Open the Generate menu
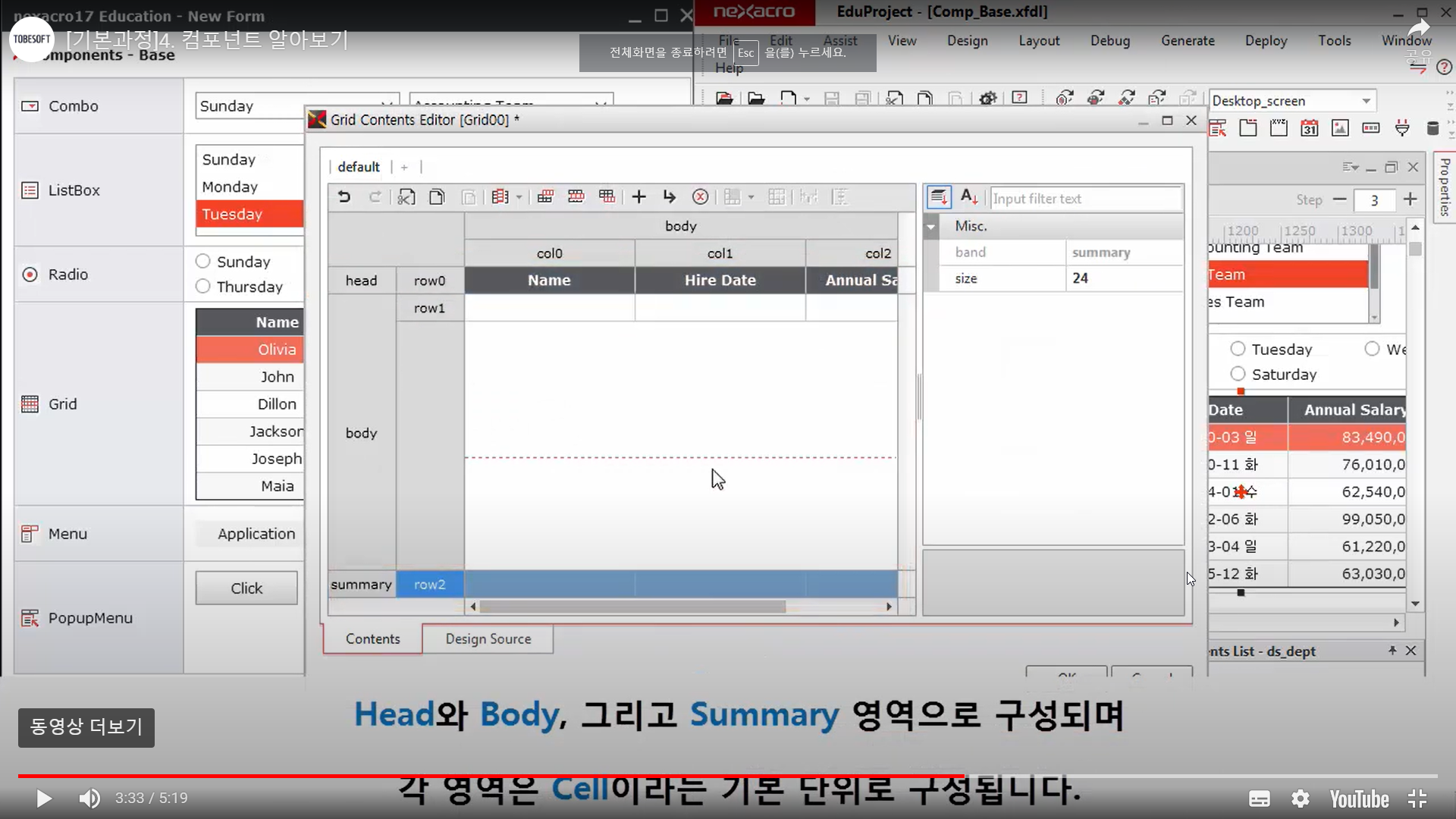The width and height of the screenshot is (1456, 819). [x=1188, y=41]
